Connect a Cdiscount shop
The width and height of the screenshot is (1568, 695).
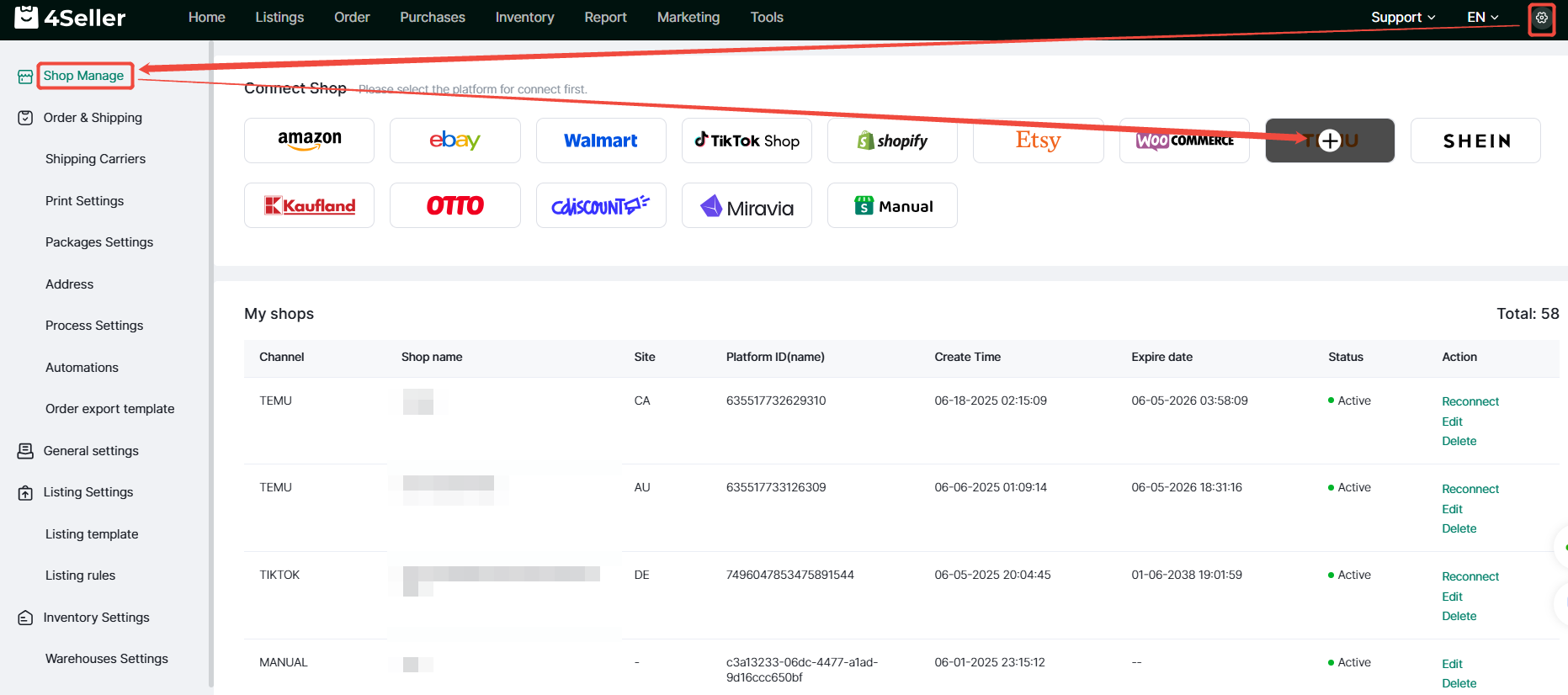(601, 205)
